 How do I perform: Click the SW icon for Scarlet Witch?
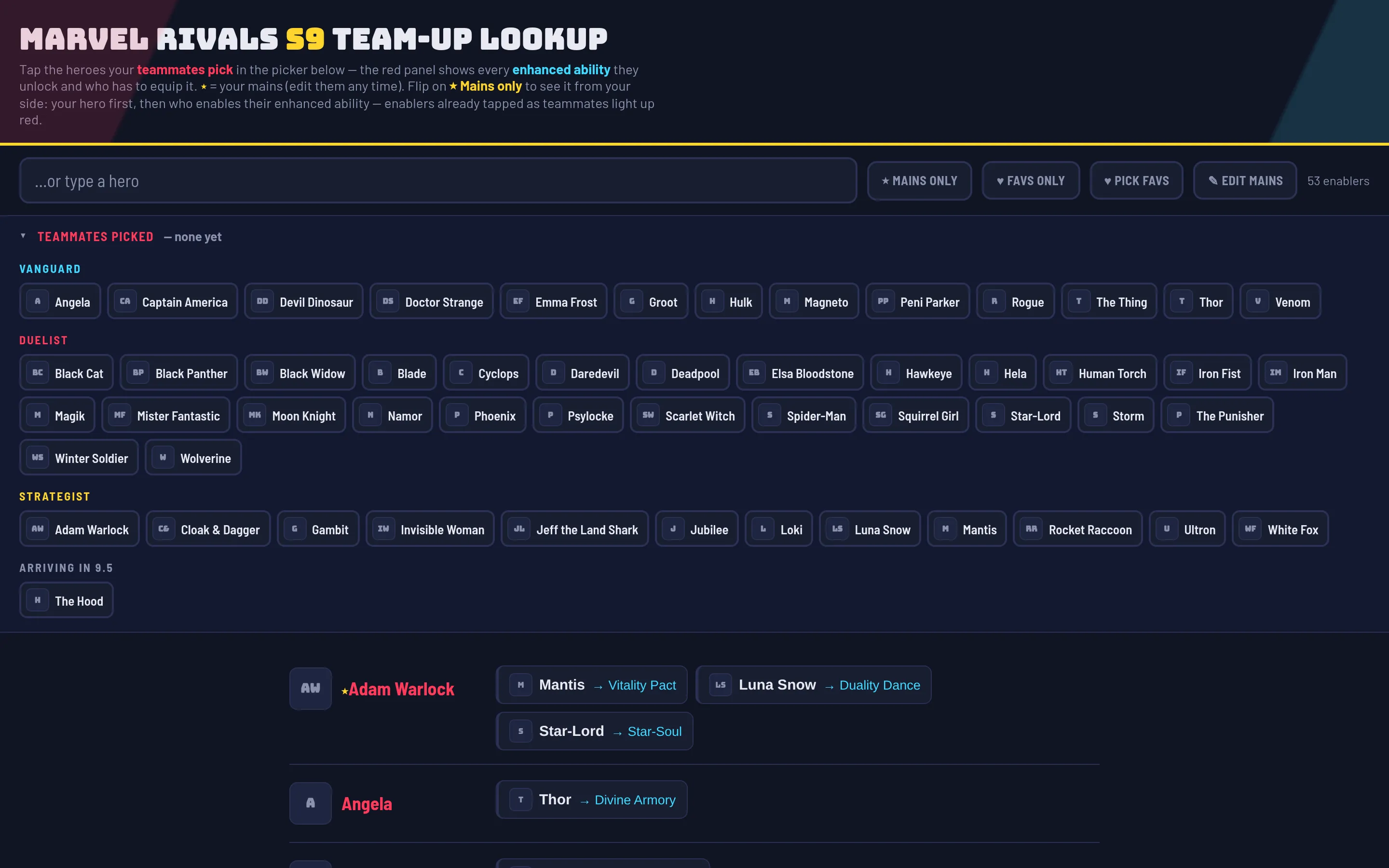pos(648,415)
